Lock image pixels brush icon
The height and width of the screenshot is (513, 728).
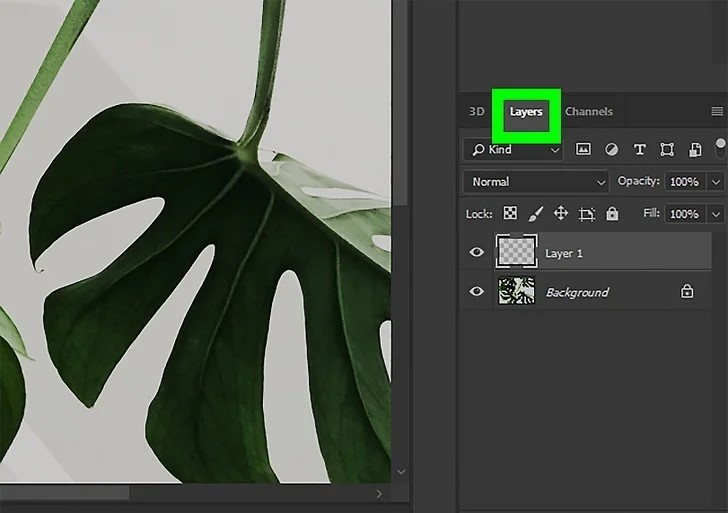click(x=535, y=214)
